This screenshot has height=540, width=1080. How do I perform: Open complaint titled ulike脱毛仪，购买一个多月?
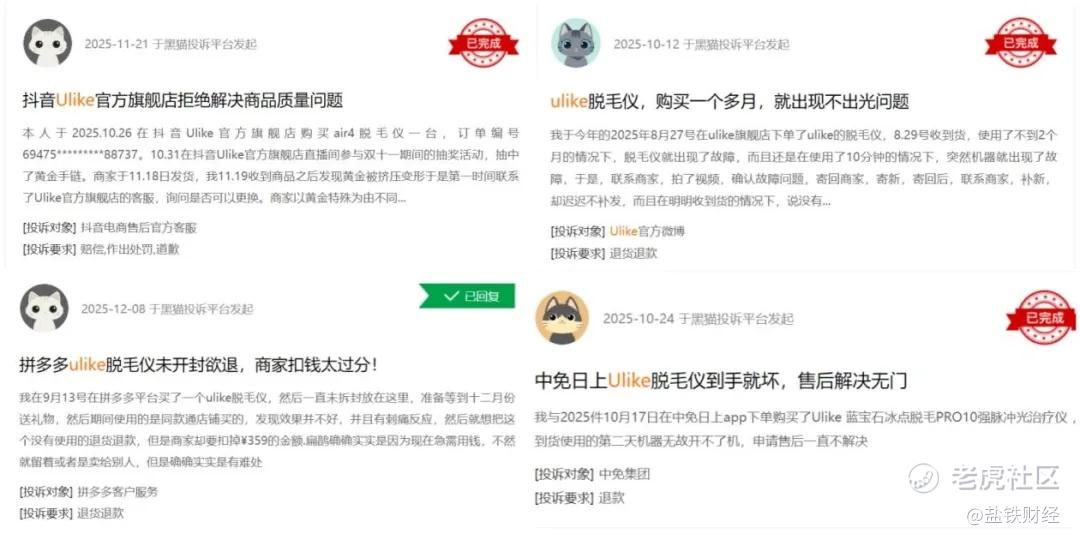(729, 101)
